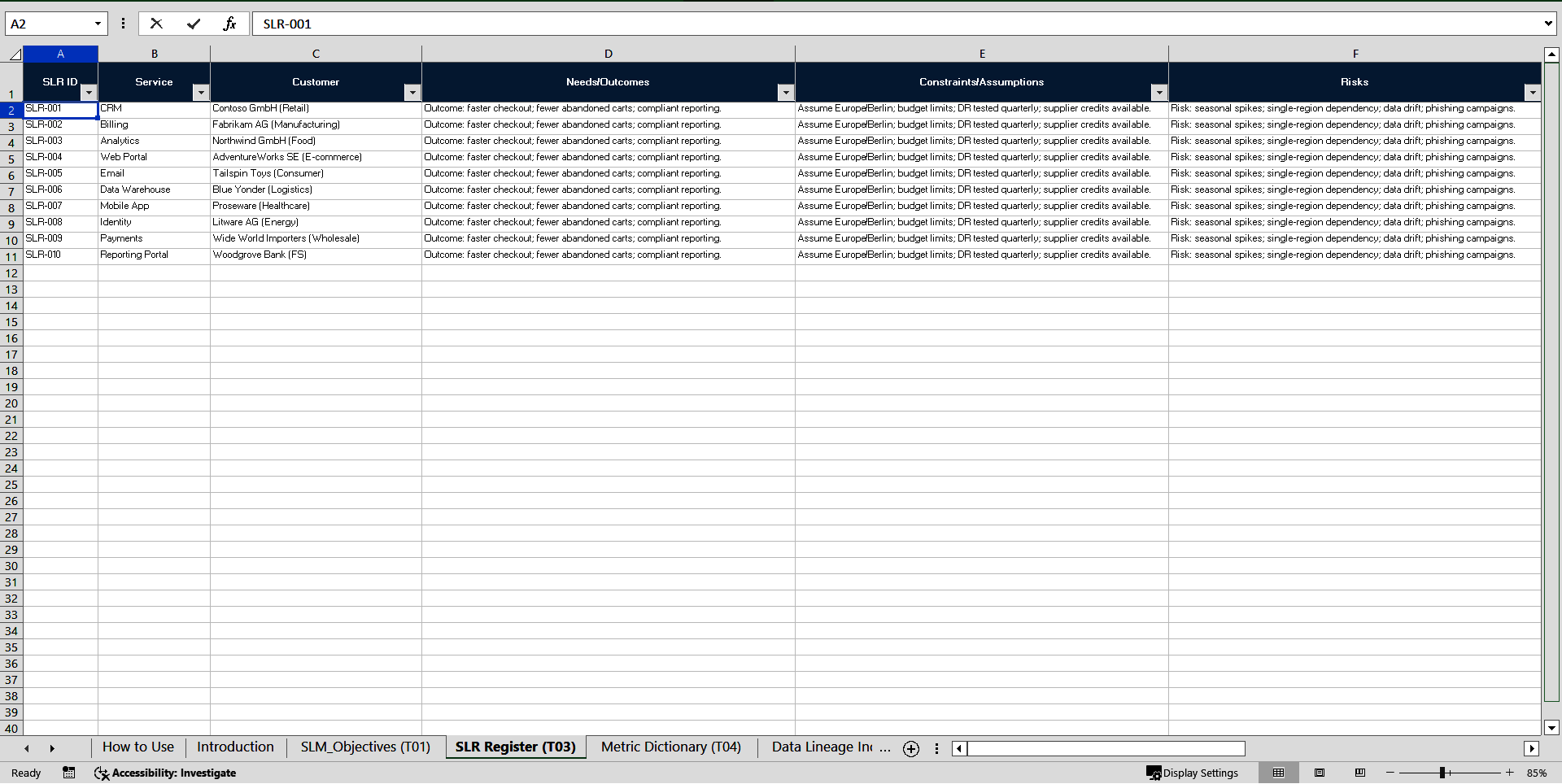Expand the formula bar chevron
This screenshot has width=1562, height=784.
[x=1548, y=24]
